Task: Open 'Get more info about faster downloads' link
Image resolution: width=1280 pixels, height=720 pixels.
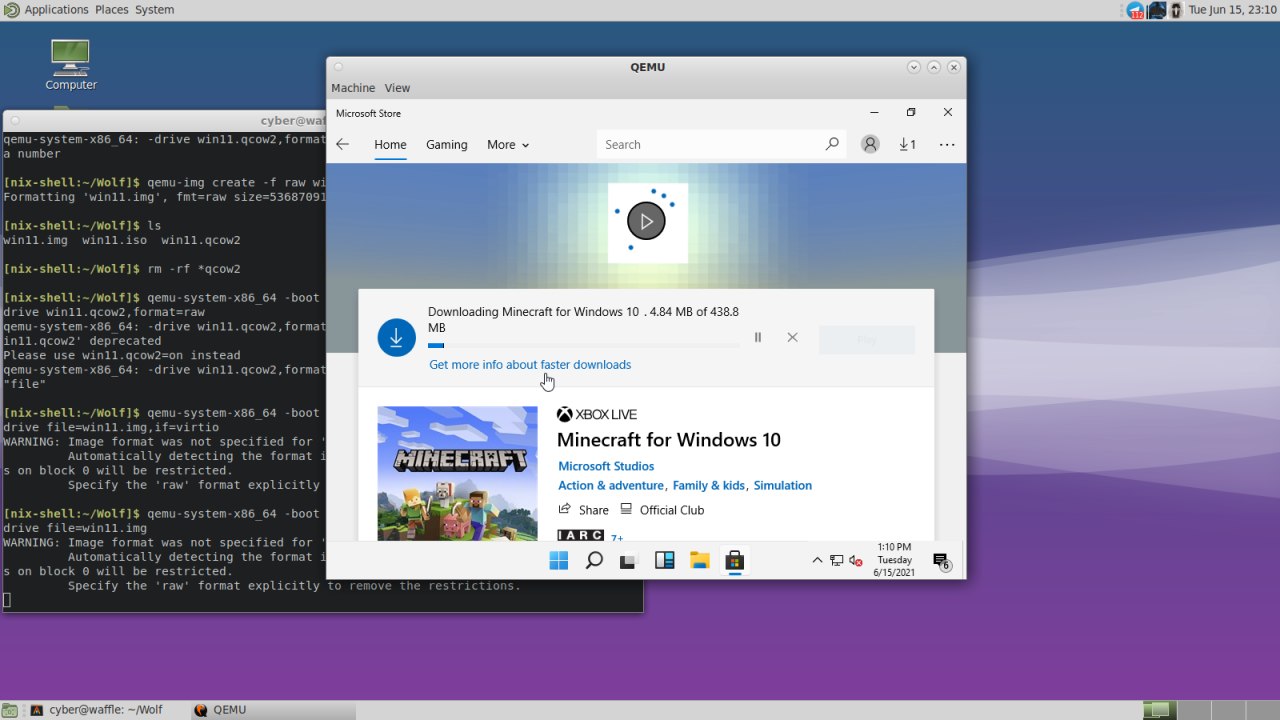Action: (x=530, y=364)
